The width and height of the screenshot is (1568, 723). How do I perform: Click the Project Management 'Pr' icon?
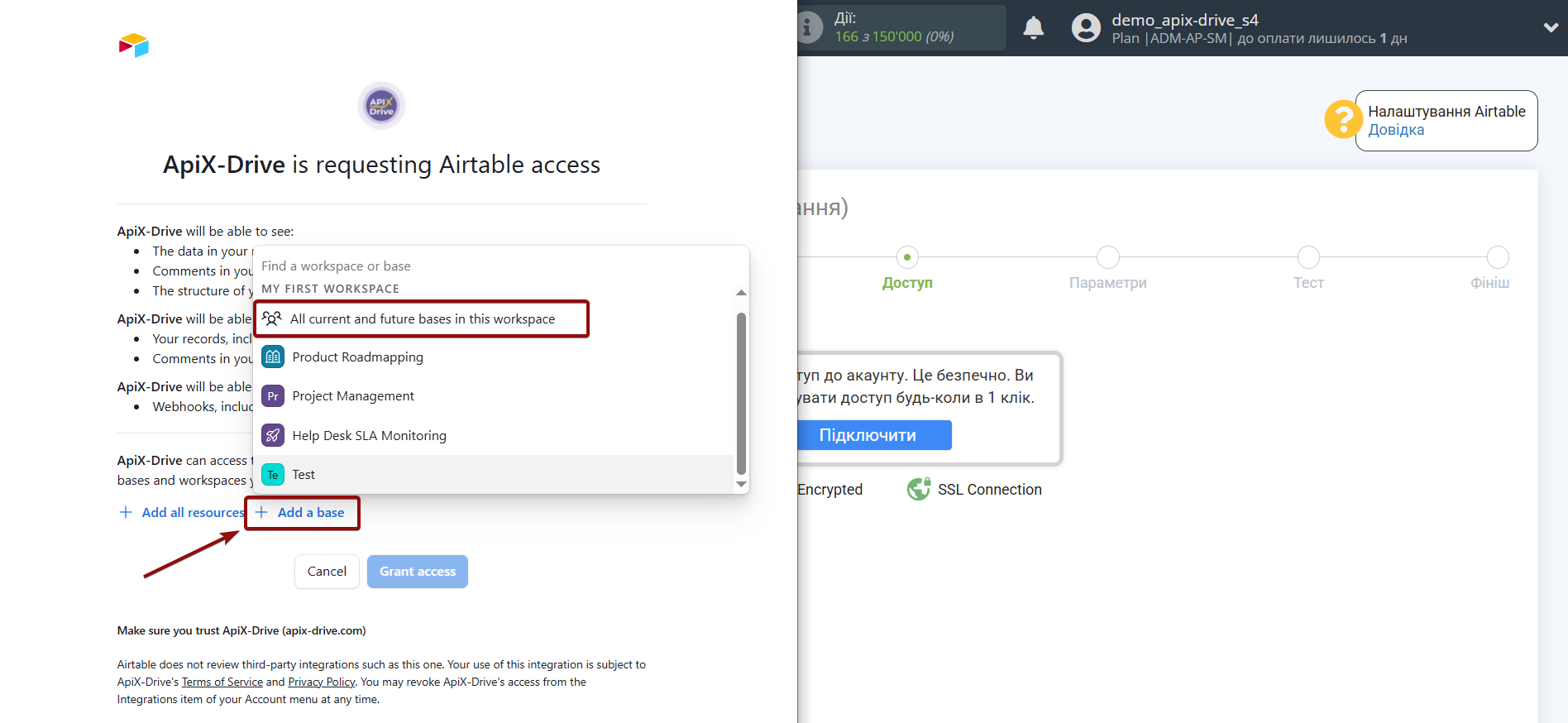[x=273, y=396]
